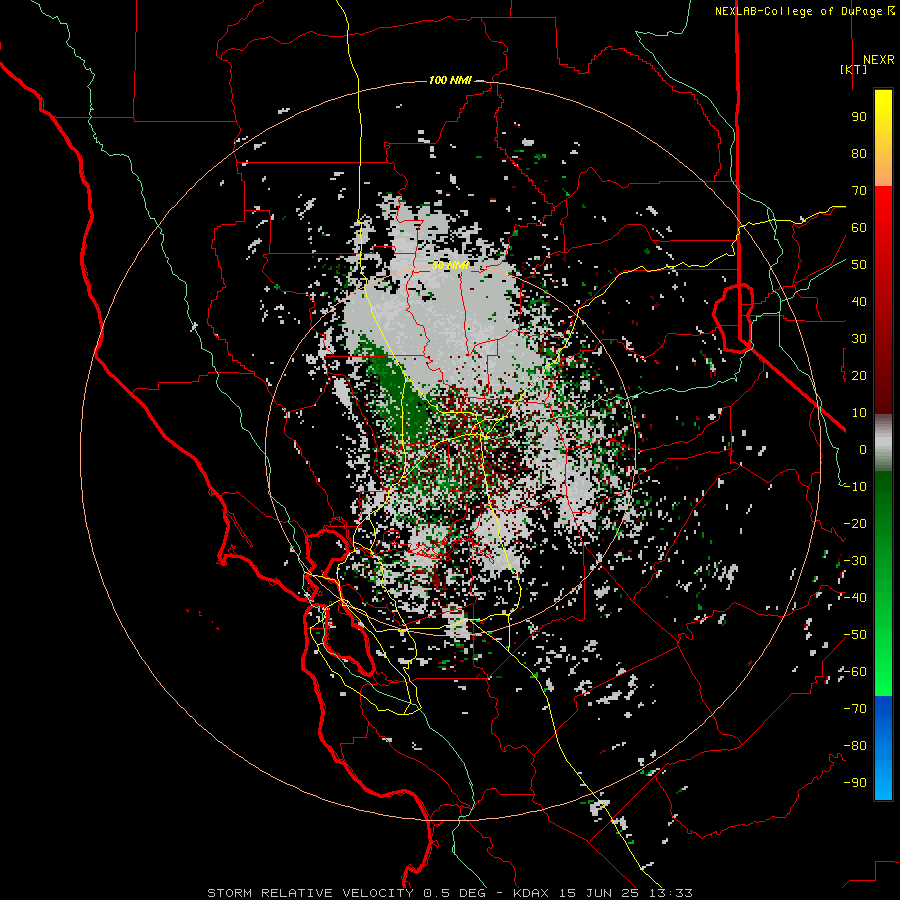Image resolution: width=900 pixels, height=900 pixels.
Task: Click the -50 label on the velocity scale
Action: [x=855, y=635]
